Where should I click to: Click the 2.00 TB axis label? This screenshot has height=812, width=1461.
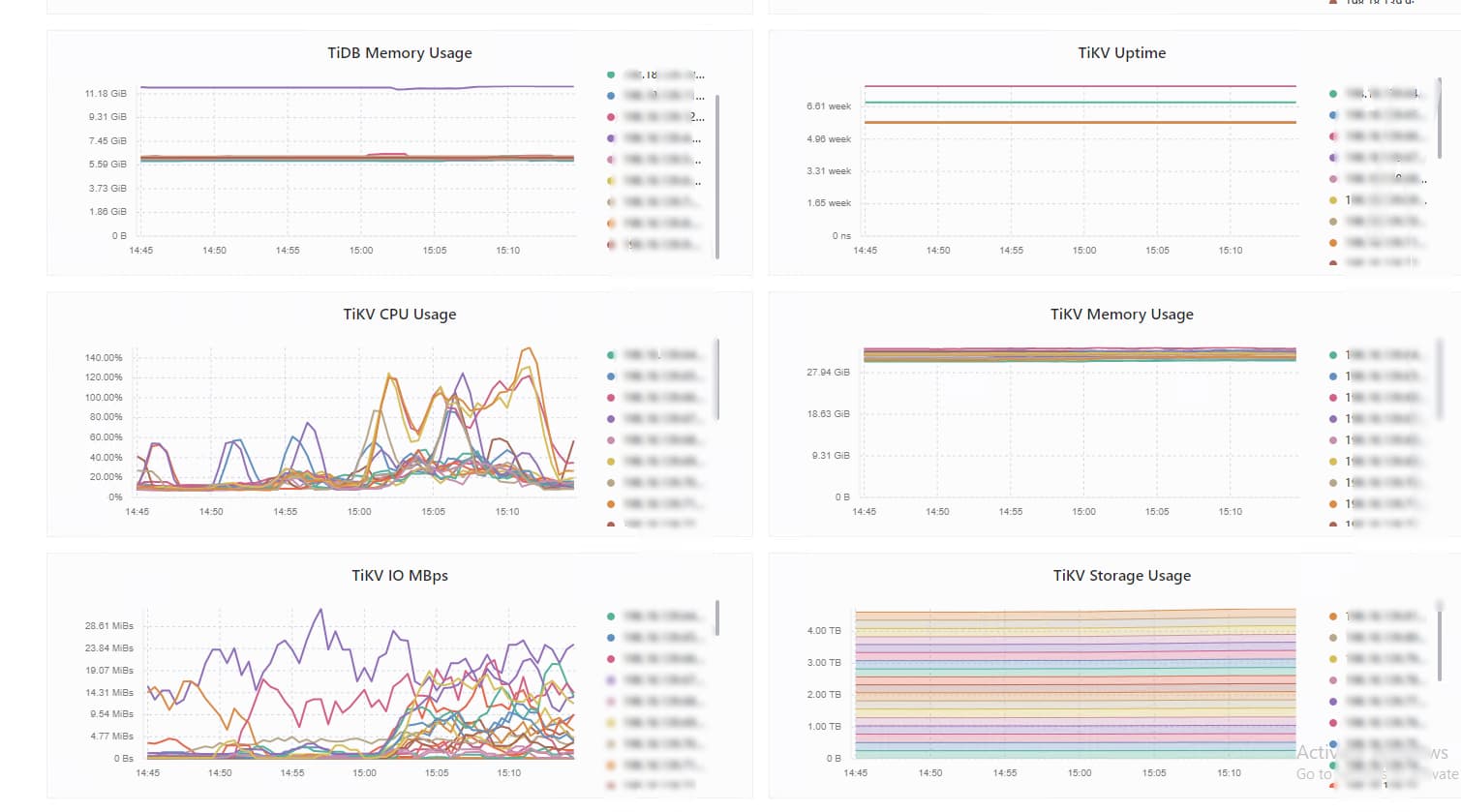tap(824, 695)
